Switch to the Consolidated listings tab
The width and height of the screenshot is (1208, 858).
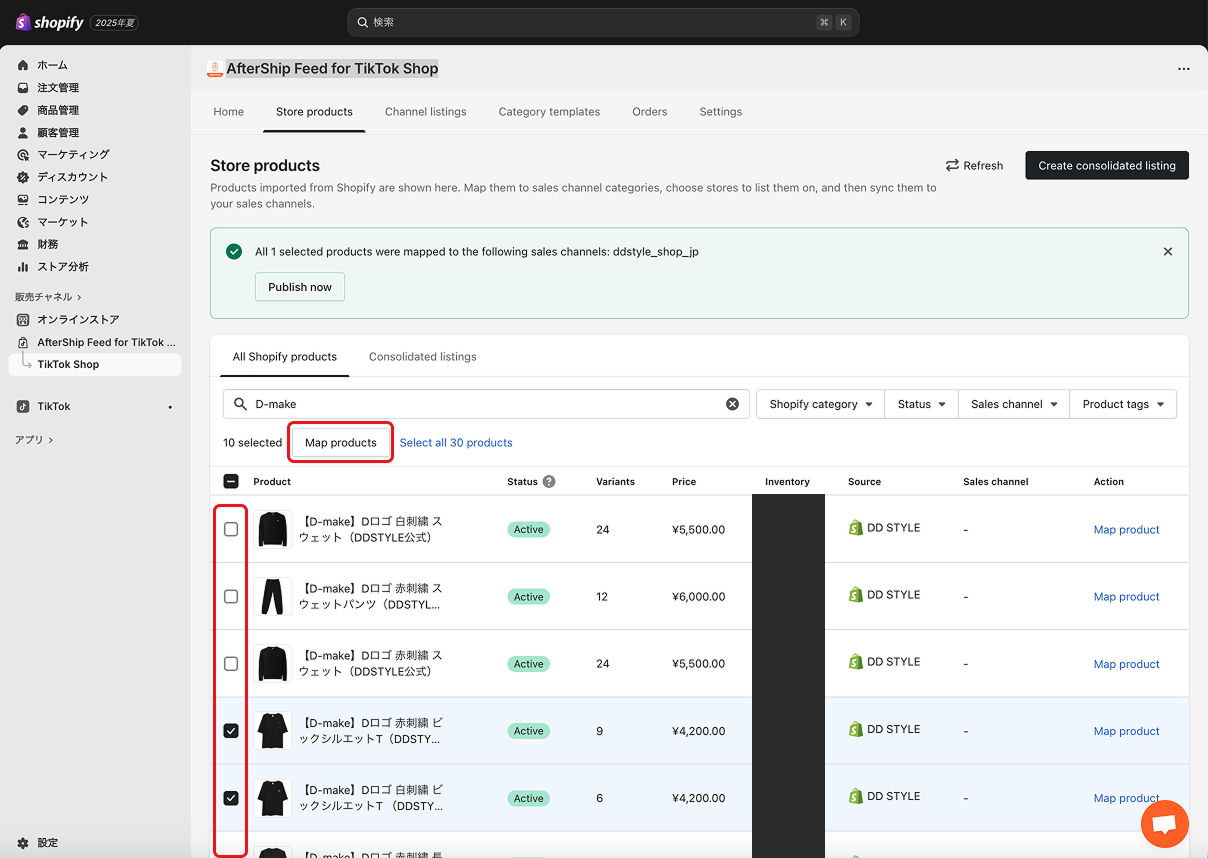click(x=422, y=357)
